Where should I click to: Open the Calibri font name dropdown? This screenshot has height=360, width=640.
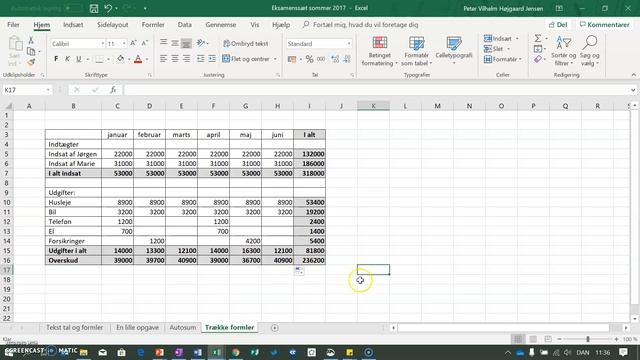click(102, 43)
